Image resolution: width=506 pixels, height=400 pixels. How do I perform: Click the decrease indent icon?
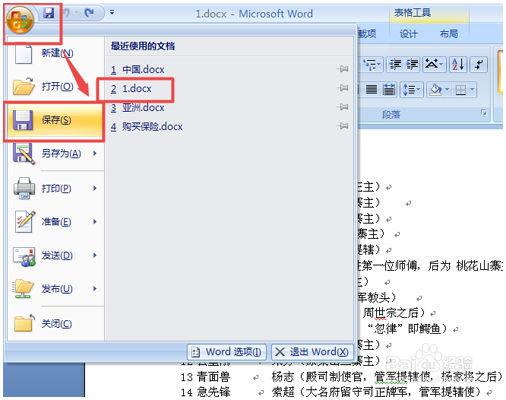pyautogui.click(x=396, y=64)
